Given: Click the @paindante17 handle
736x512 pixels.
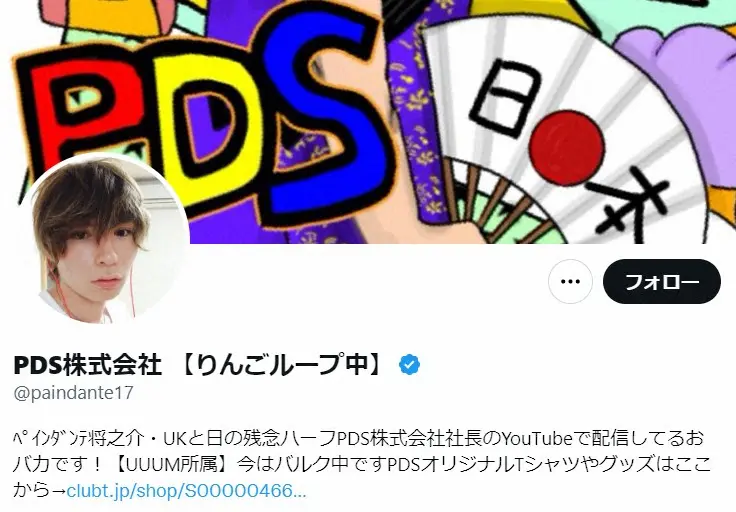Looking at the screenshot, I should pos(74,393).
